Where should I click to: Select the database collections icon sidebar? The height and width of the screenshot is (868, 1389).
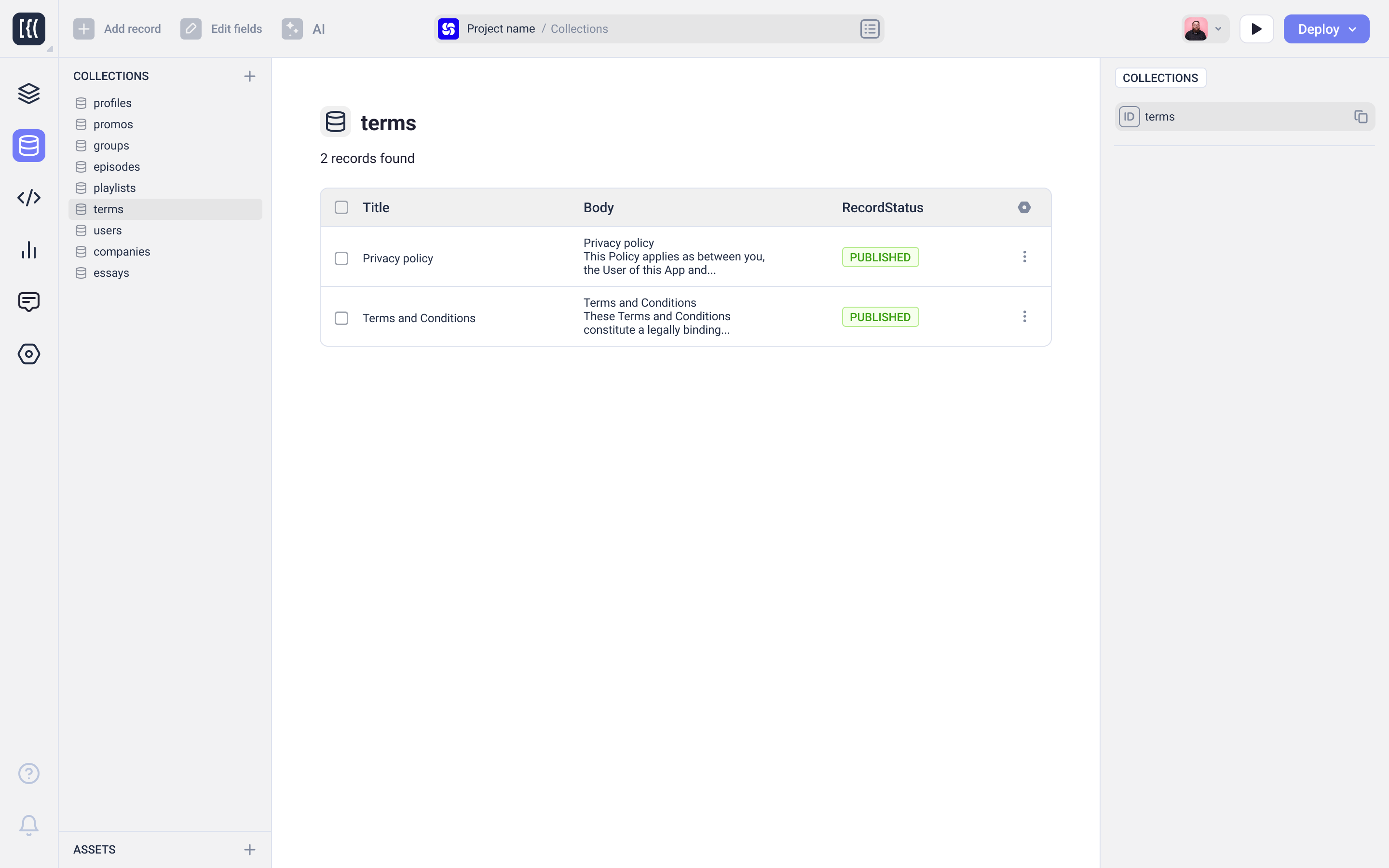(x=28, y=145)
